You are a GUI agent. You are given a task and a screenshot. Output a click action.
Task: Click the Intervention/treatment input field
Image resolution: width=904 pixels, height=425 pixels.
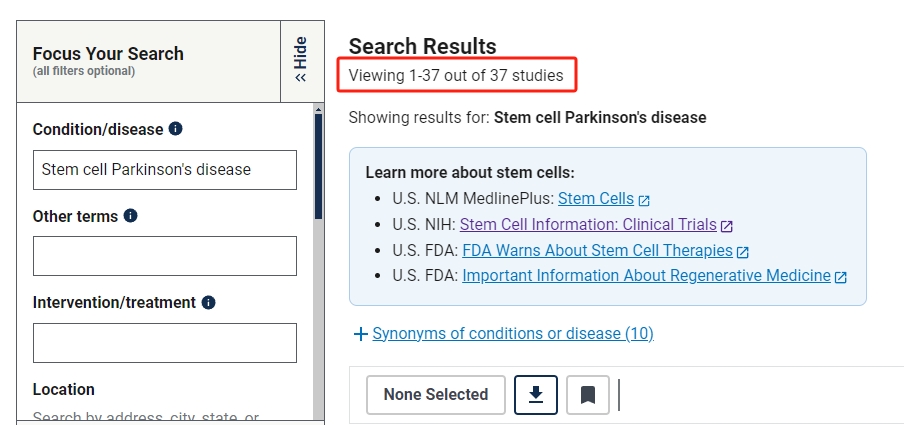(x=165, y=343)
